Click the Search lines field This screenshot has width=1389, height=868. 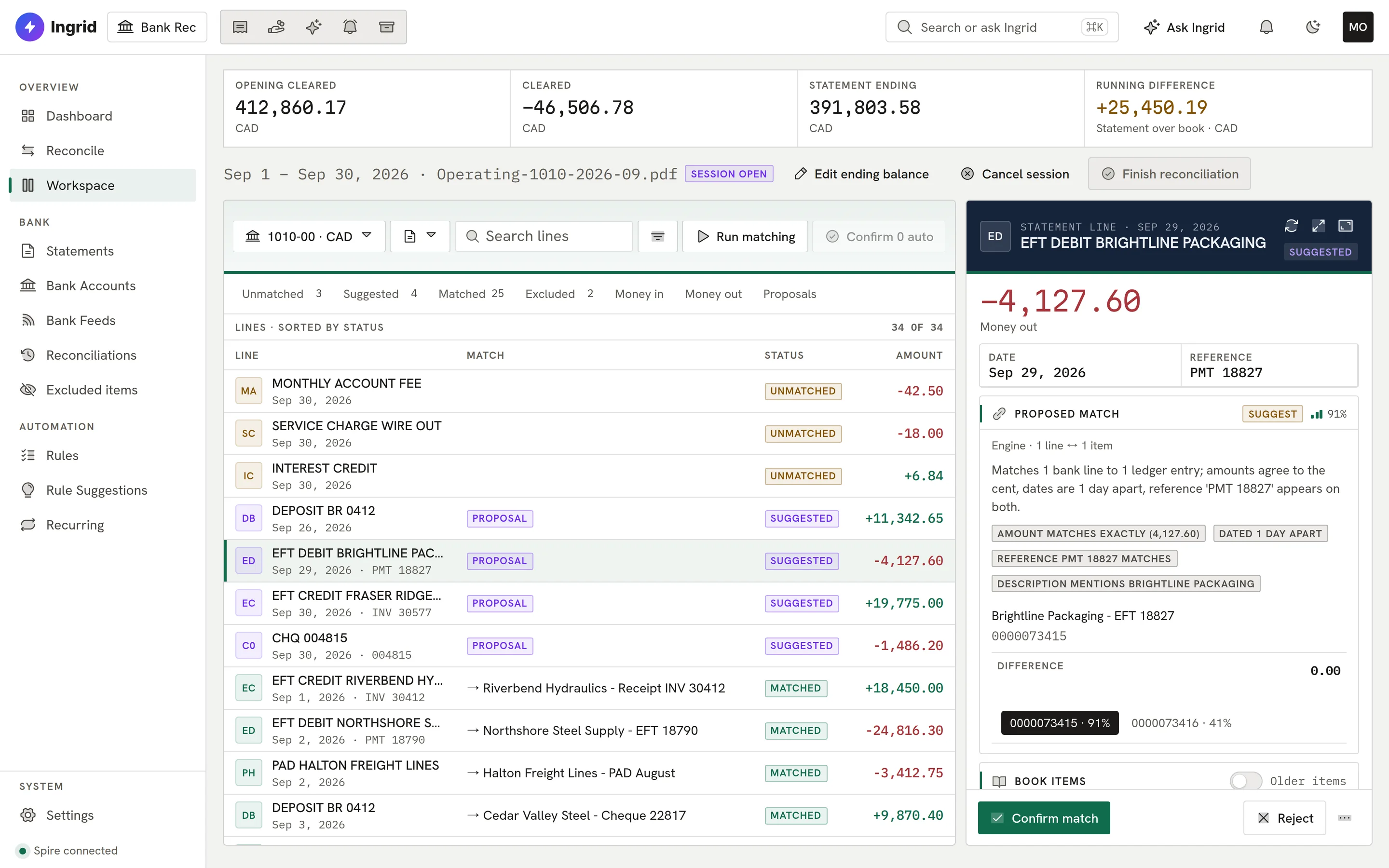point(544,236)
